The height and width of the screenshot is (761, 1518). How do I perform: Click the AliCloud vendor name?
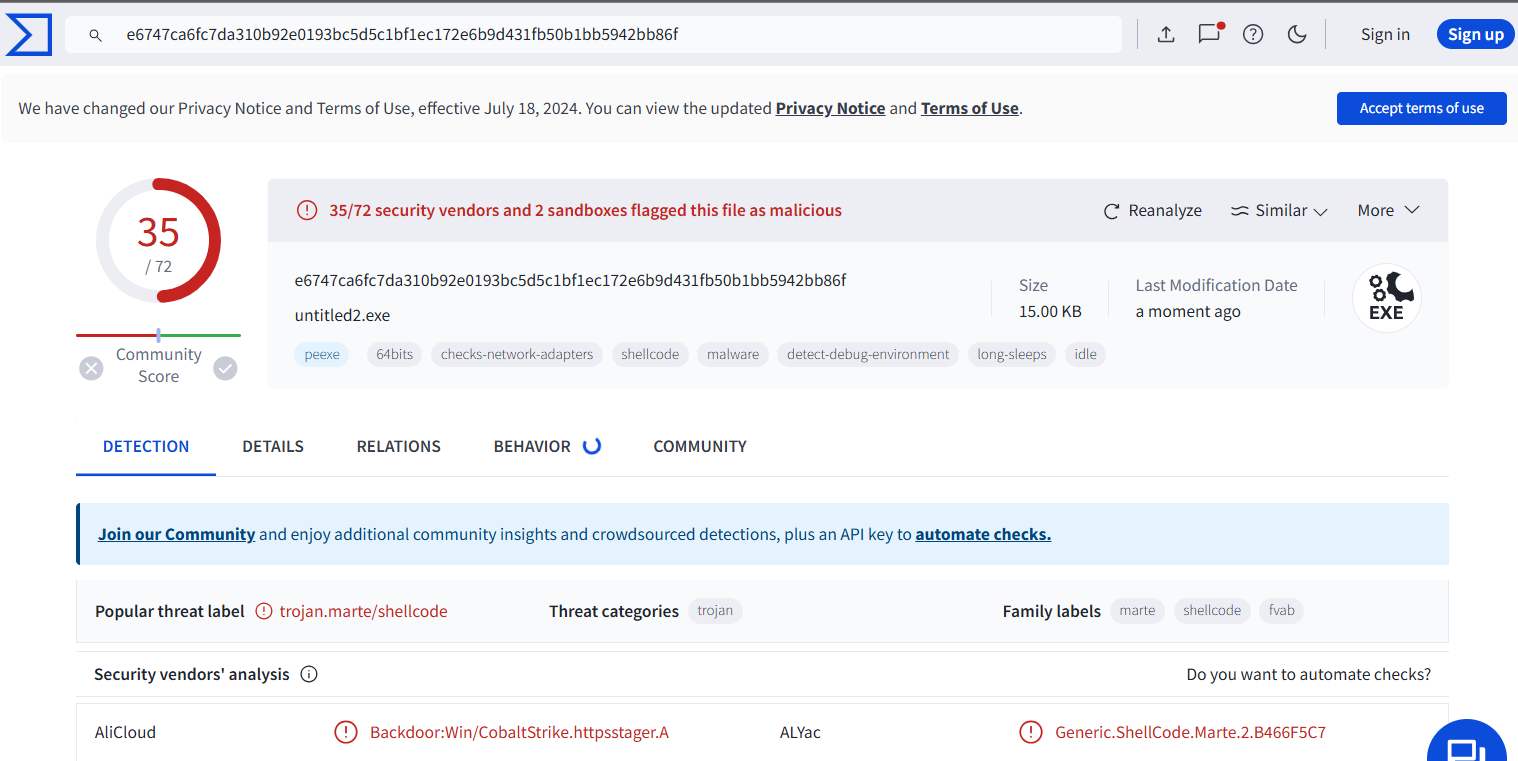(125, 733)
